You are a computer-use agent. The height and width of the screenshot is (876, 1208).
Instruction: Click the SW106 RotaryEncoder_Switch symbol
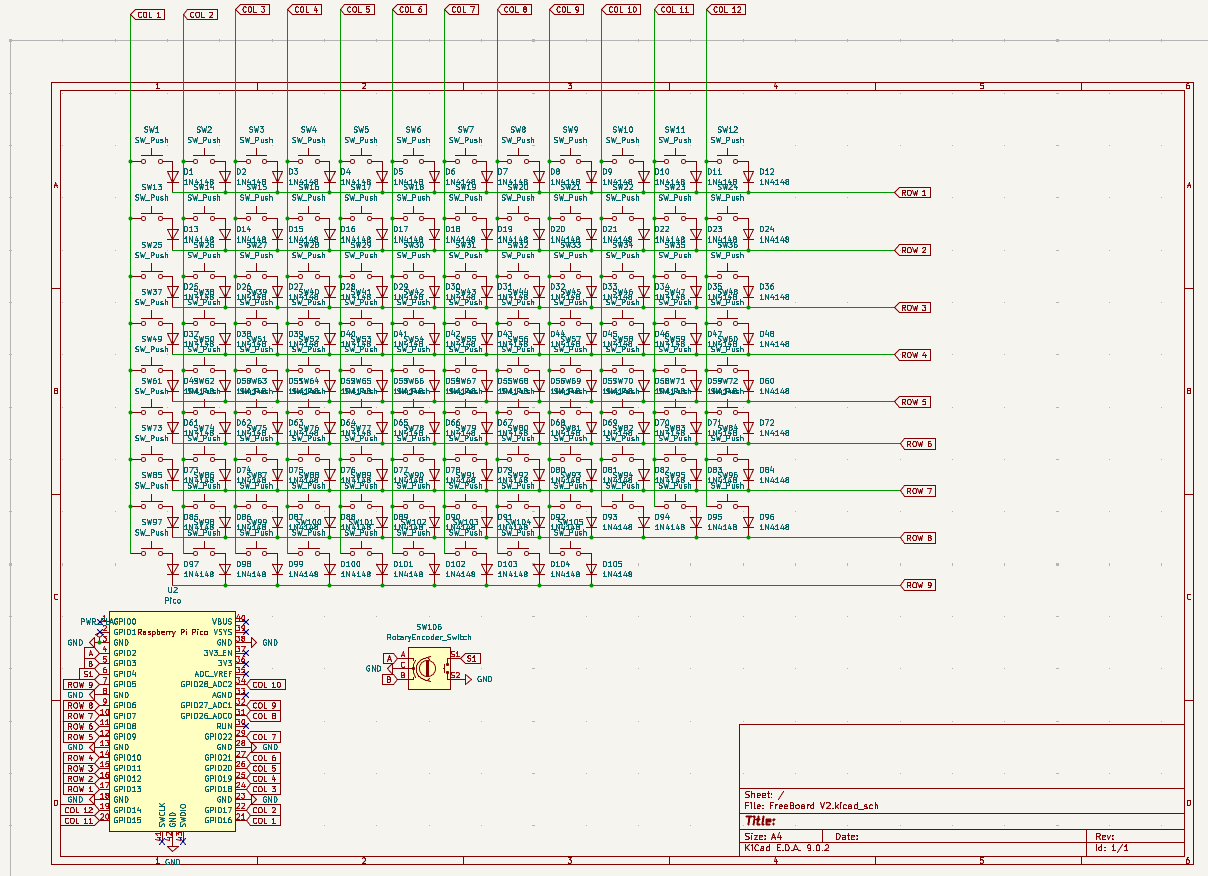pyautogui.click(x=428, y=668)
